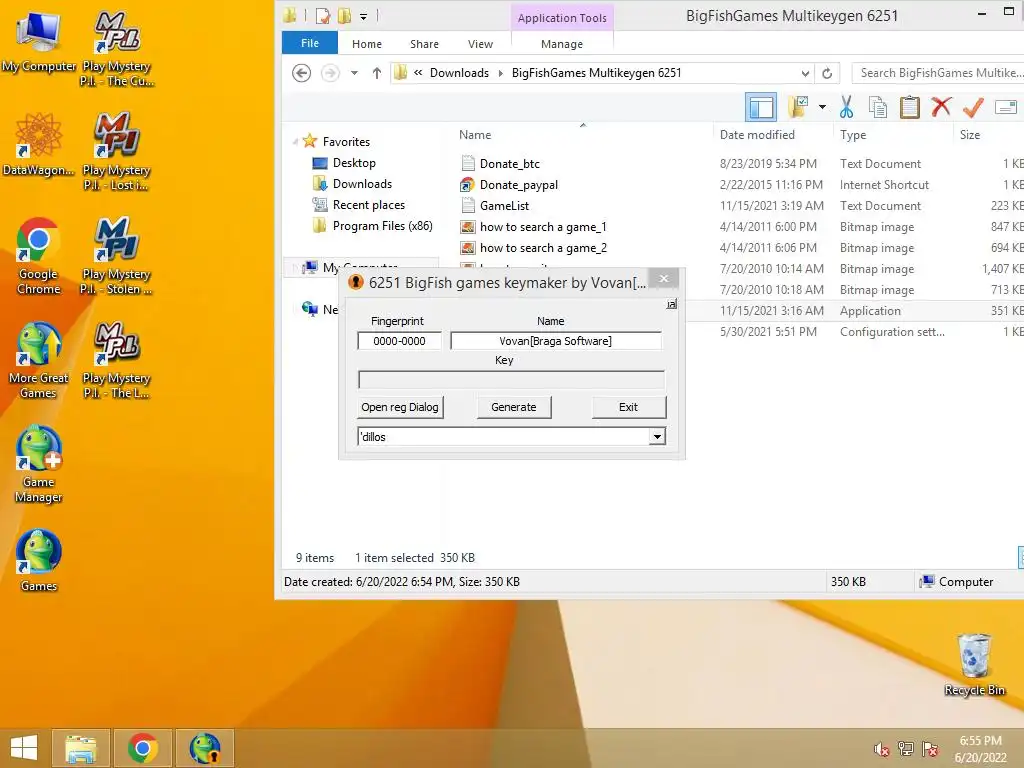Open the File ribbon menu
The width and height of the screenshot is (1024, 768).
point(310,43)
